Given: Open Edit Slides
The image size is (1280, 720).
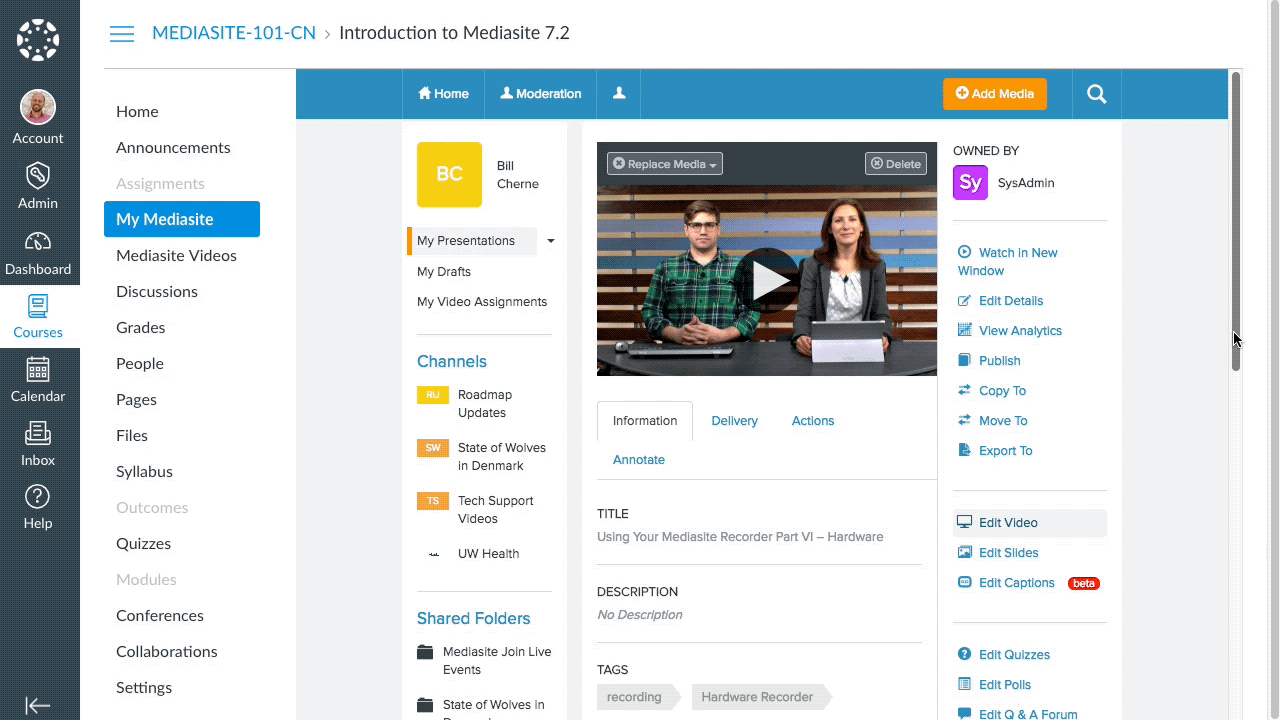Looking at the screenshot, I should tap(998, 553).
